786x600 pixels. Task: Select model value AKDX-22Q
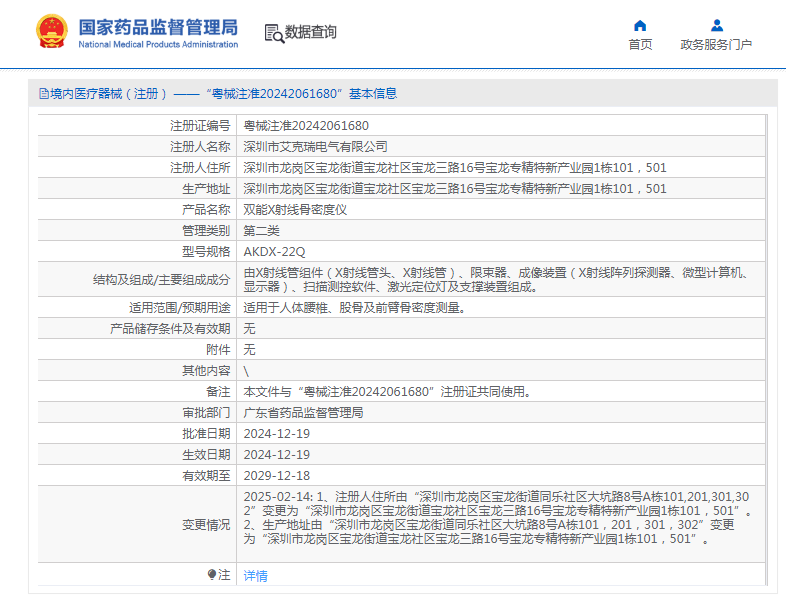point(274,252)
